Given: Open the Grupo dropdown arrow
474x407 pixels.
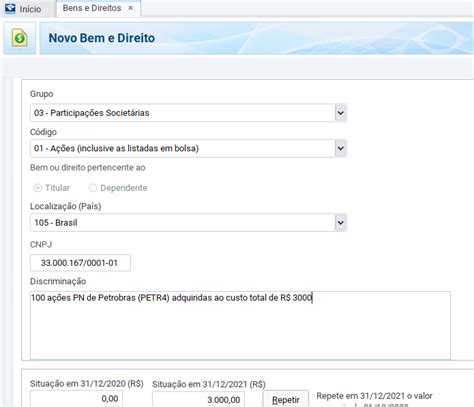Looking at the screenshot, I should click(x=340, y=113).
